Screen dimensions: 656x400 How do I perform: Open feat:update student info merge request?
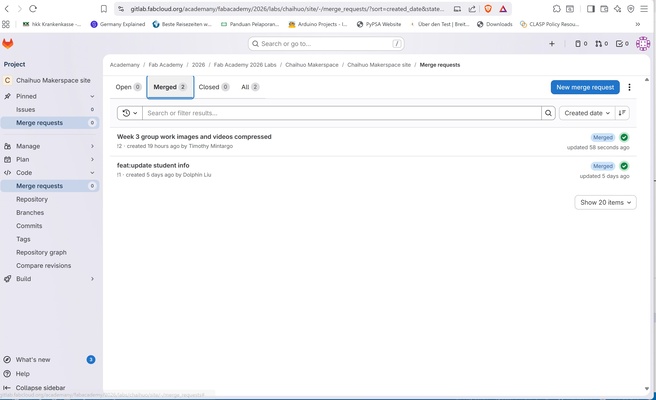point(153,165)
